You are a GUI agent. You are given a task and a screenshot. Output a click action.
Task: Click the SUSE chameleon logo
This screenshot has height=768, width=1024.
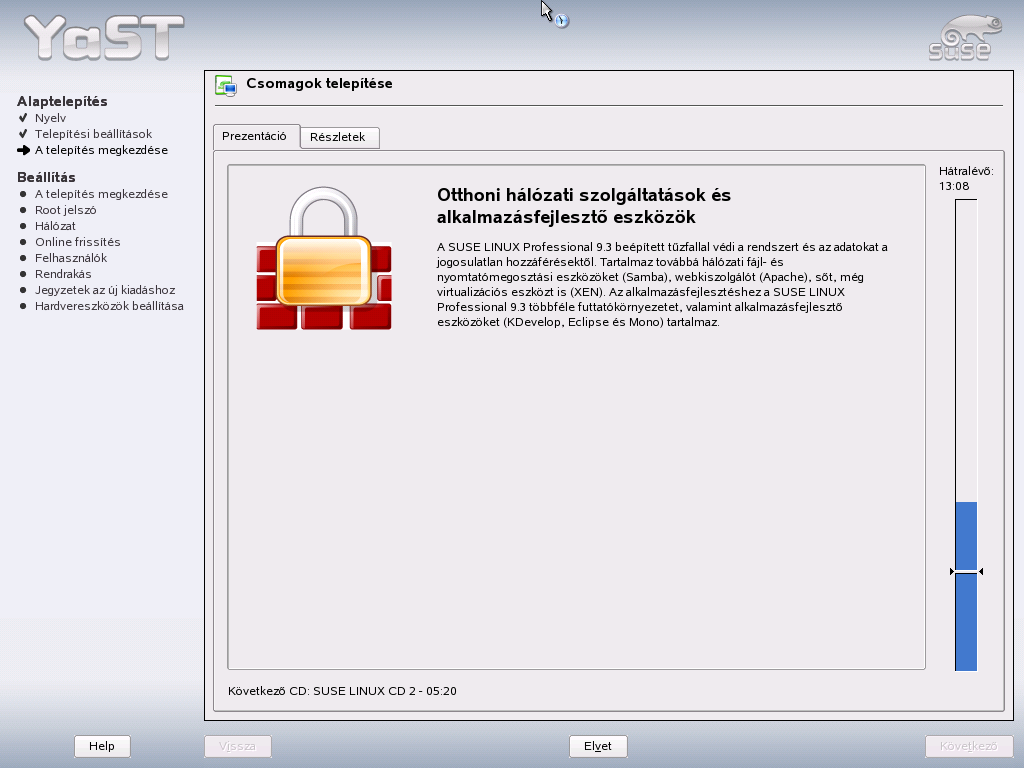965,38
